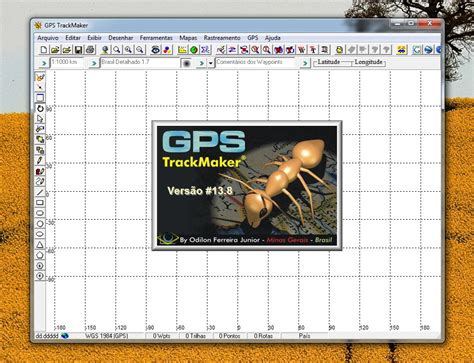Viewport: 474px width, 363px height.
Task: Click the 0 Pontos counter in status bar
Action: point(229,336)
